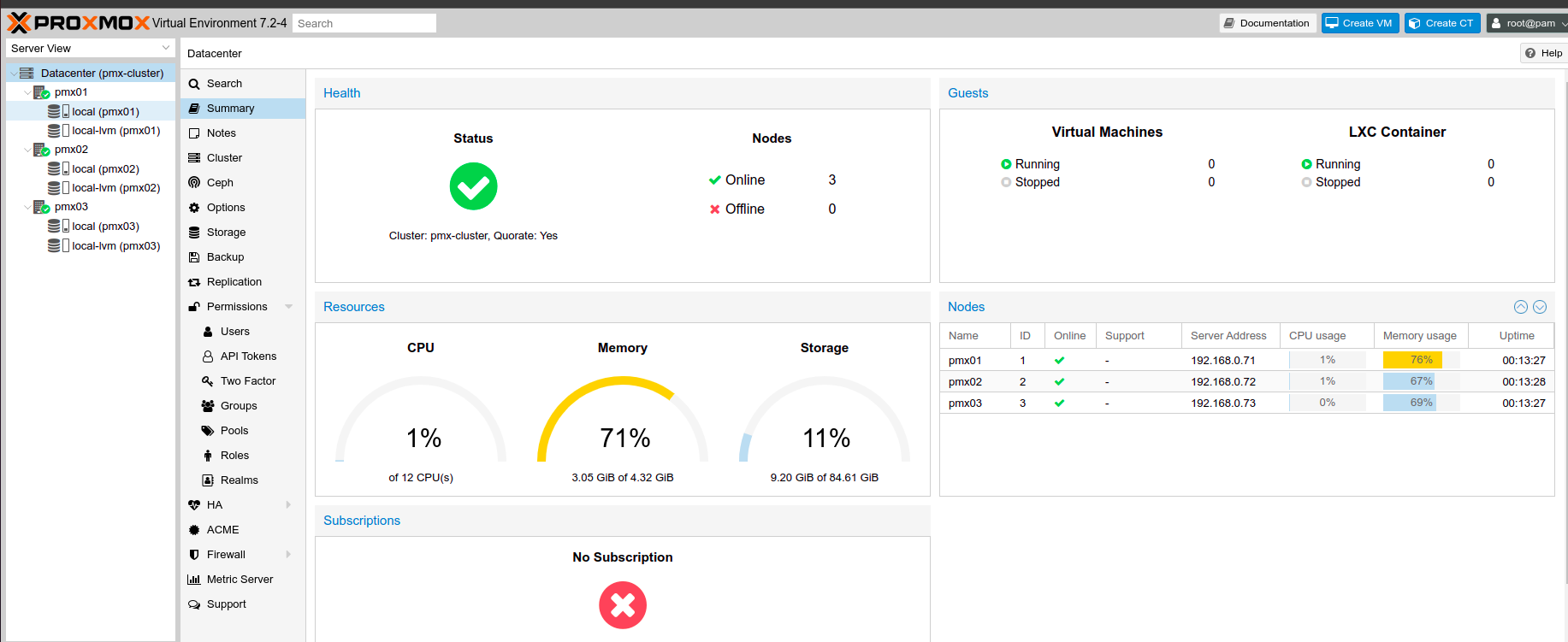Click the top Search input field
1568x642 pixels.
click(x=364, y=23)
